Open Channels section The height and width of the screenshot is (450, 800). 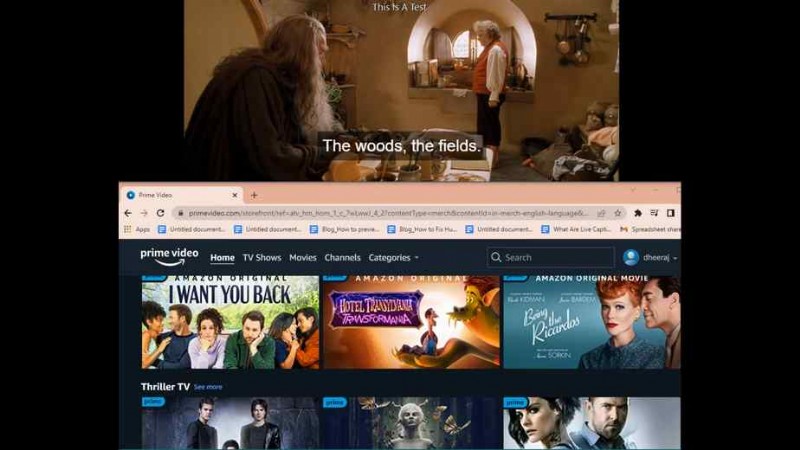342,258
